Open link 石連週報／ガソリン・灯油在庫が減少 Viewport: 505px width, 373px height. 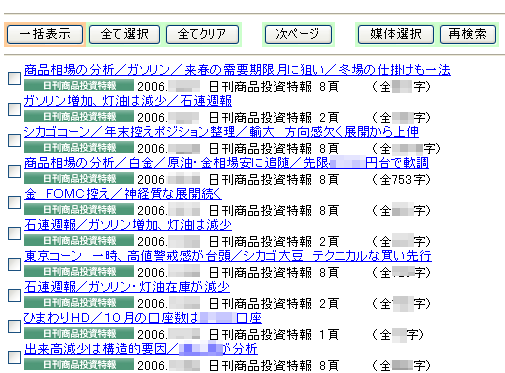click(127, 287)
